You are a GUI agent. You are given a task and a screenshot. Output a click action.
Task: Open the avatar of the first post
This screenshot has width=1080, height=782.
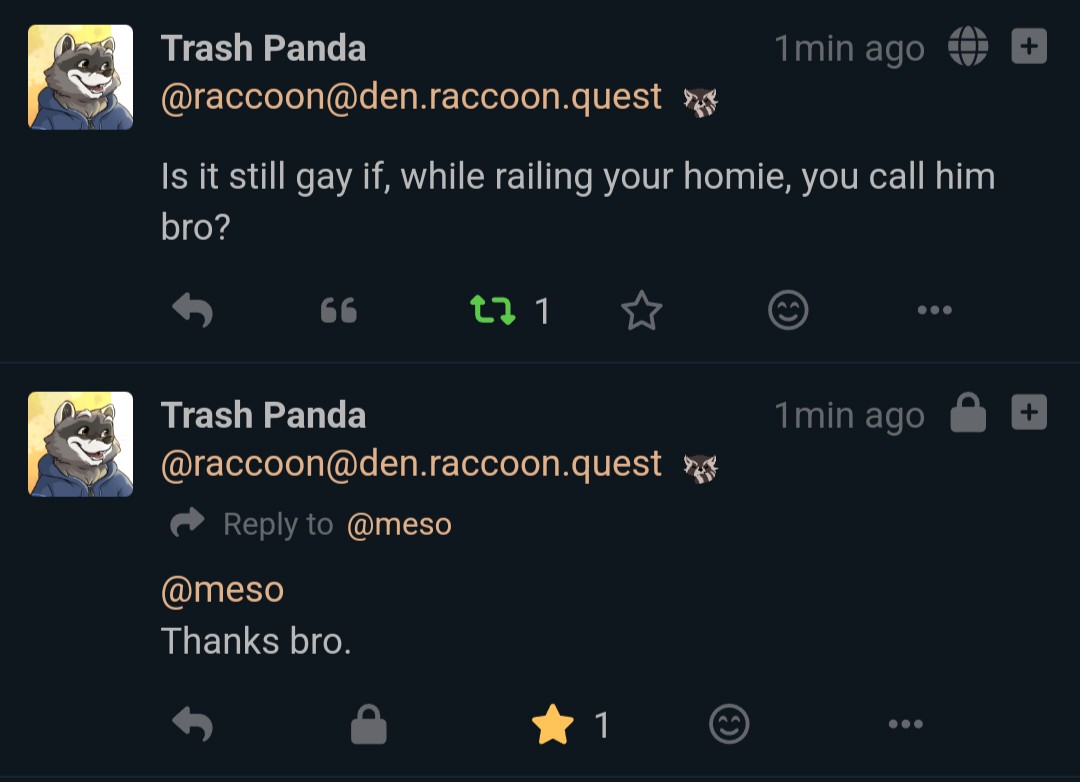click(80, 77)
